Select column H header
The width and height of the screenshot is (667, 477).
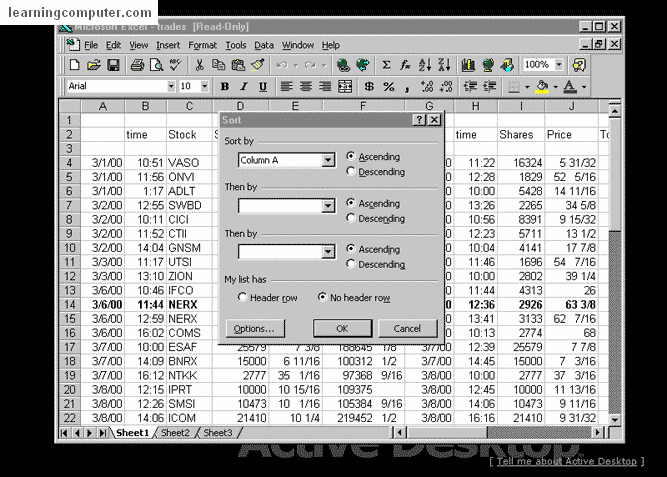(476, 106)
